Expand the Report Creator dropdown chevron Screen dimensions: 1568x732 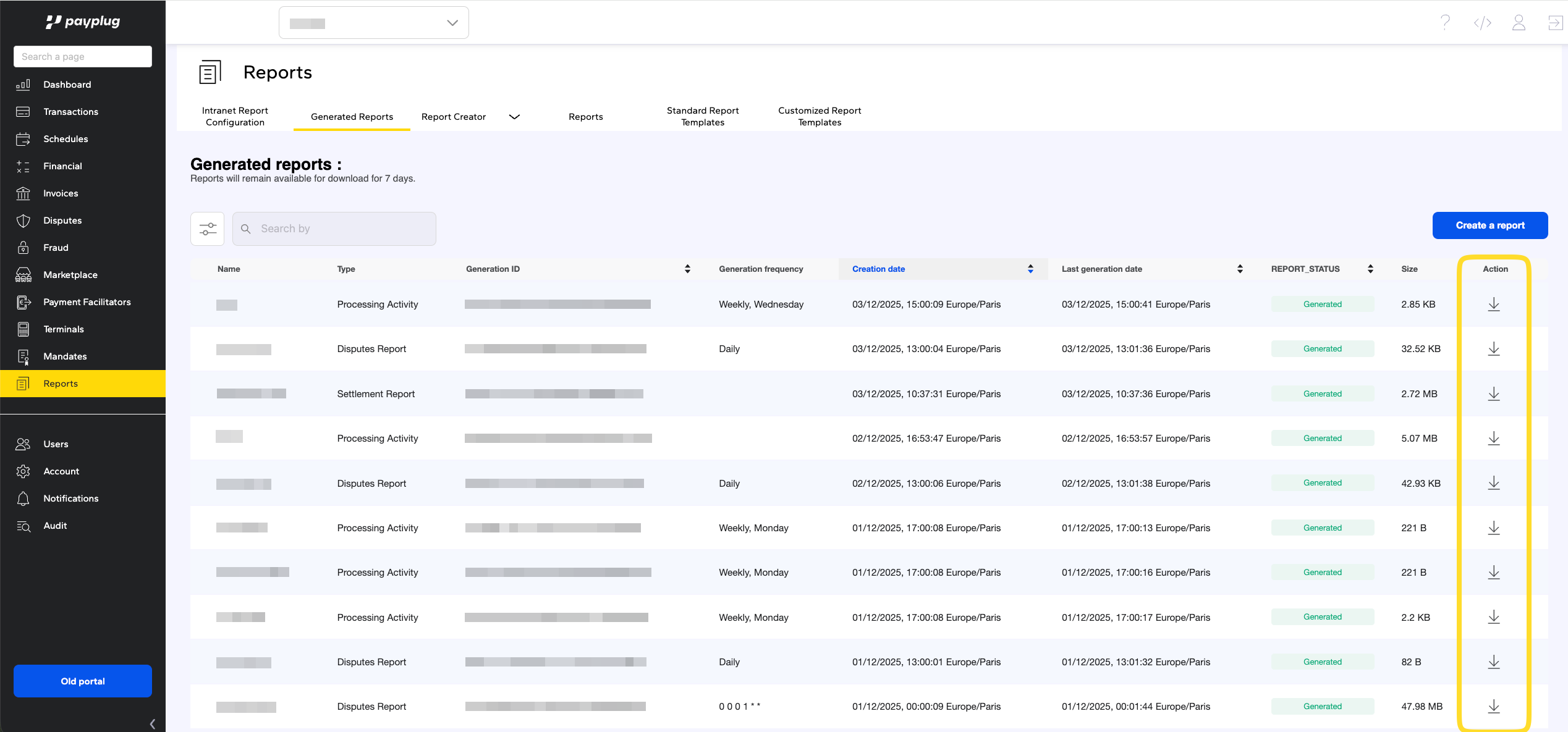click(514, 117)
